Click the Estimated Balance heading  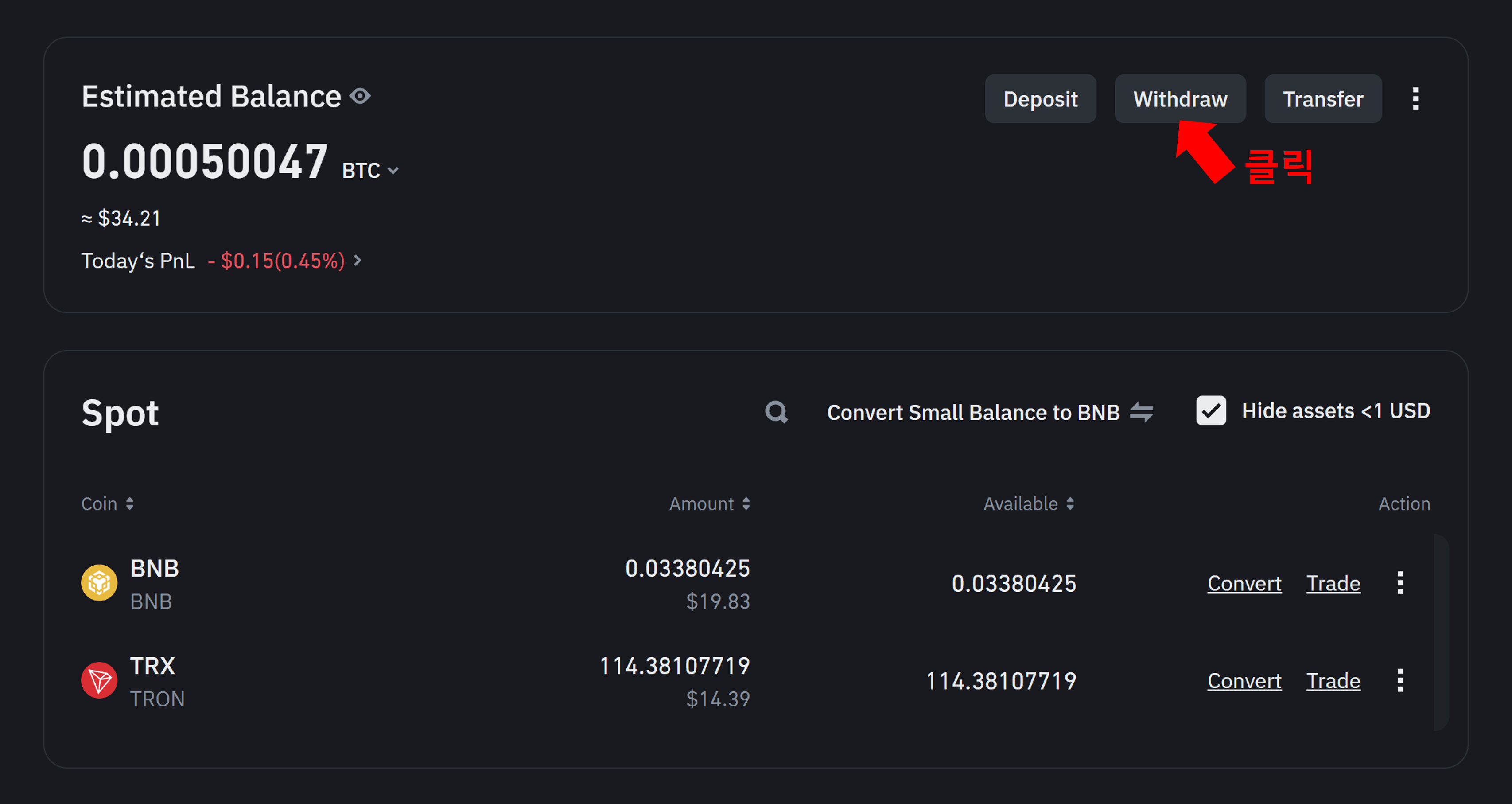[211, 96]
